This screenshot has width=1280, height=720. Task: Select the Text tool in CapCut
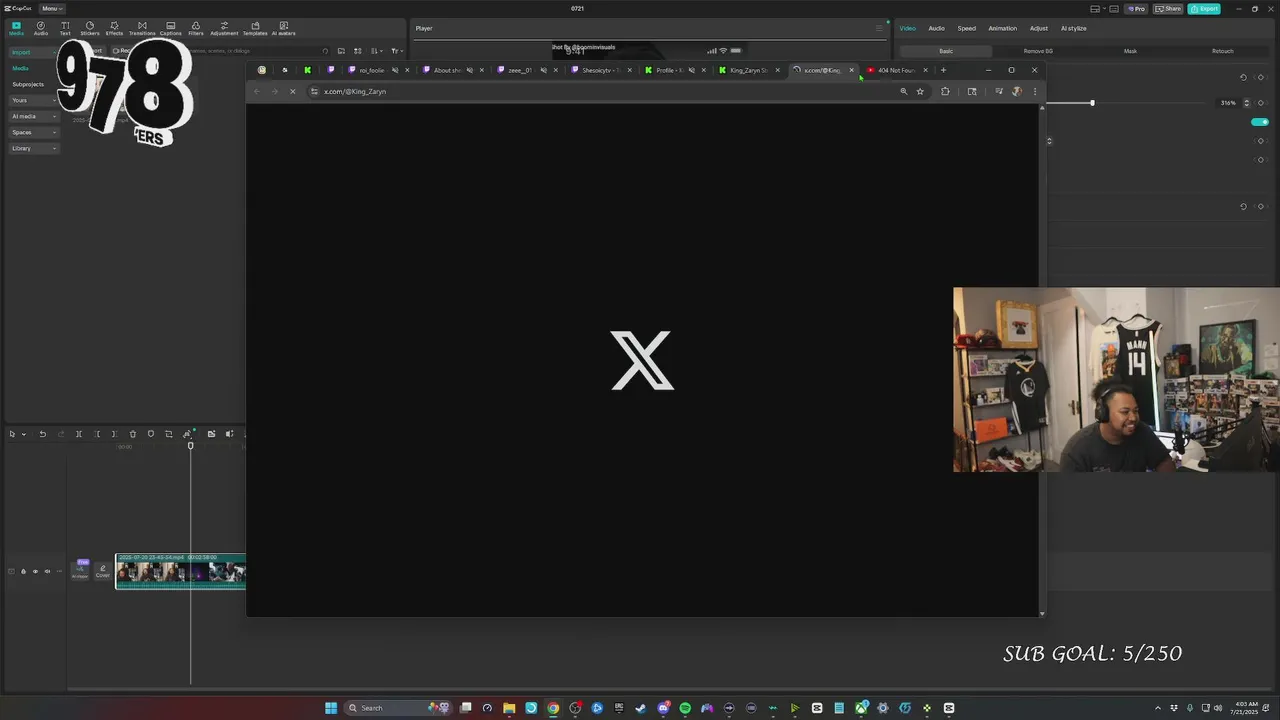click(x=65, y=28)
